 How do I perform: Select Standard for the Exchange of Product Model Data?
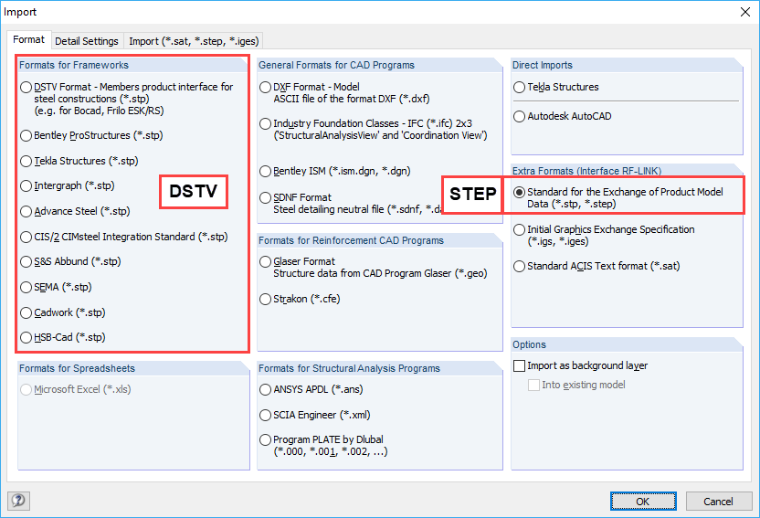pos(519,192)
